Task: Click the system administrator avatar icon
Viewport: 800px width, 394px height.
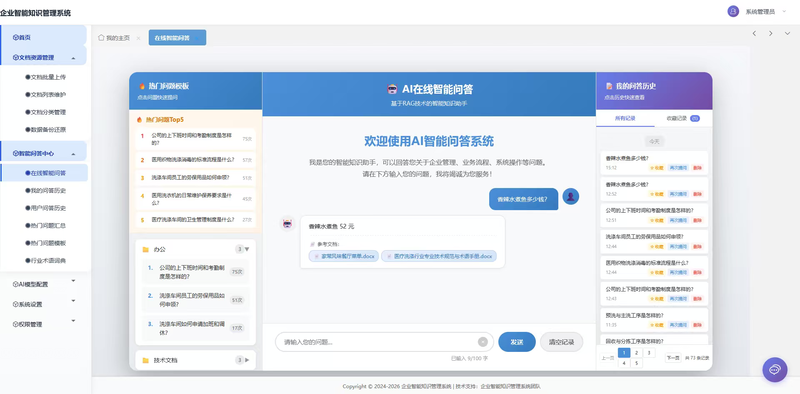Action: click(733, 11)
